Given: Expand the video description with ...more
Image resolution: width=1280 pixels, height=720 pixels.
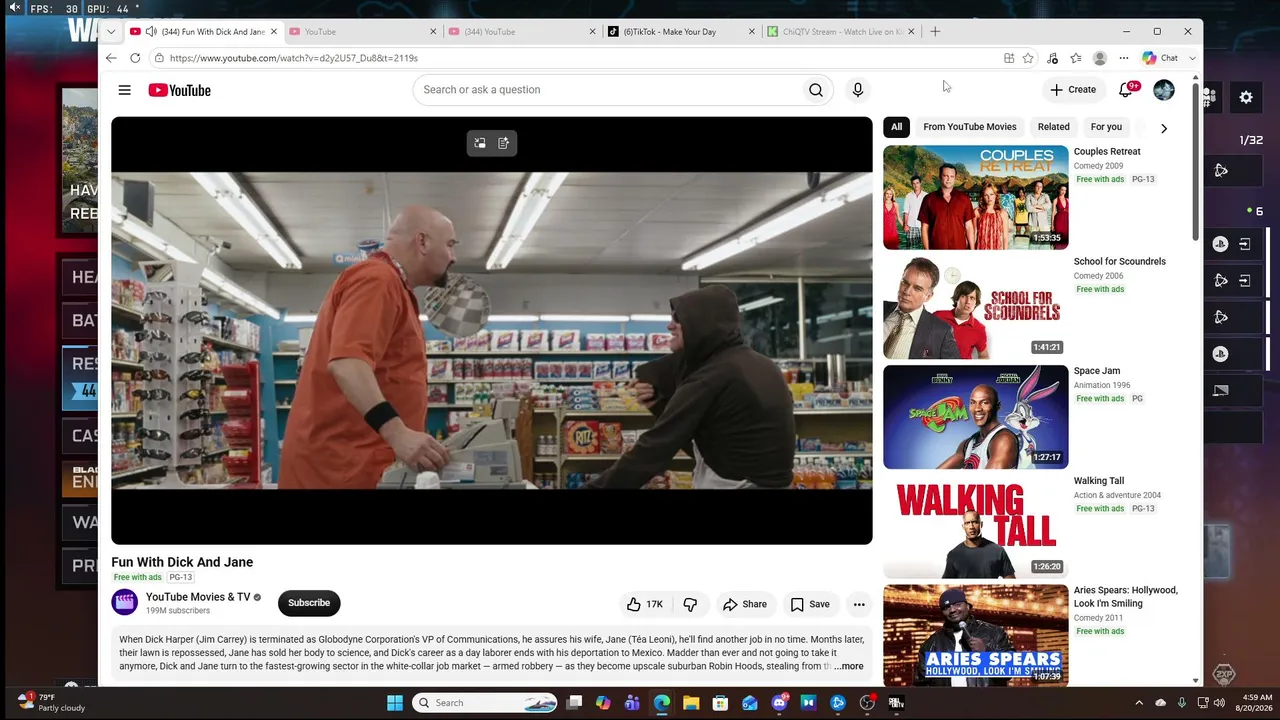Looking at the screenshot, I should click(849, 666).
